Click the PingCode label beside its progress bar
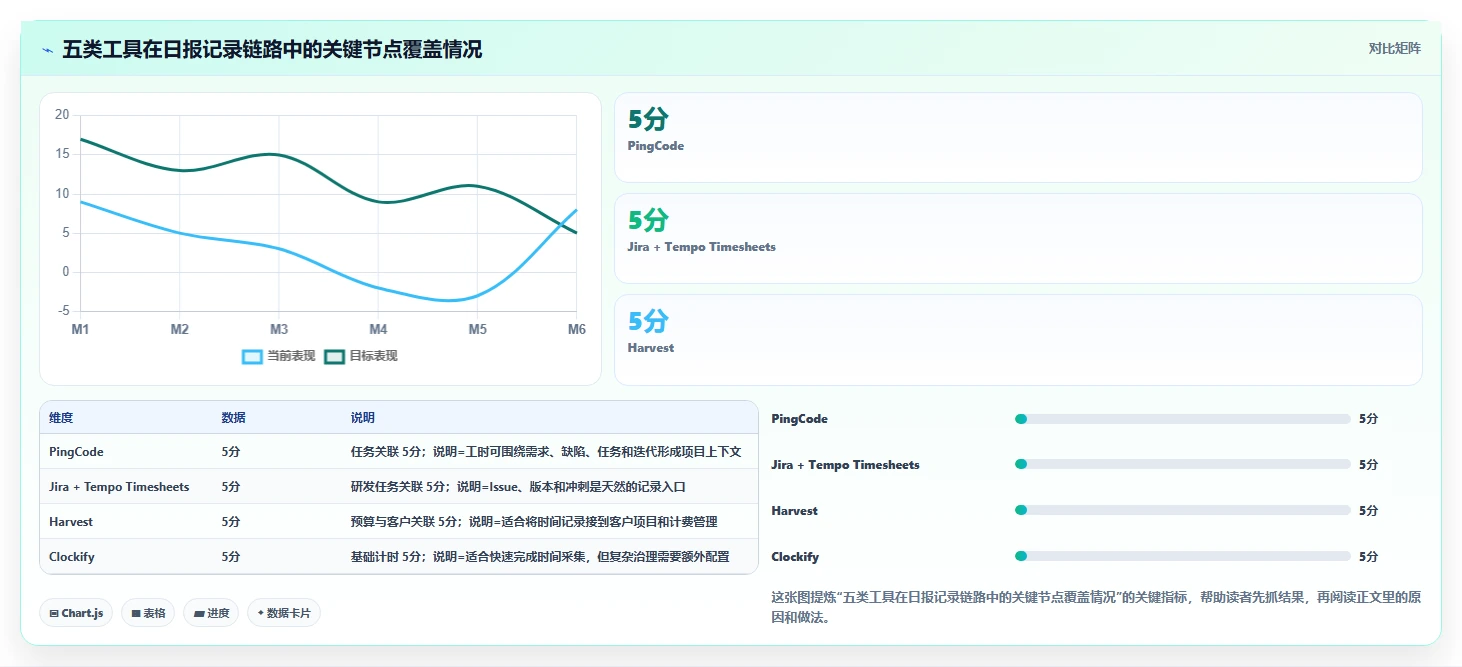Viewport: 1462px width, 667px height. click(799, 419)
